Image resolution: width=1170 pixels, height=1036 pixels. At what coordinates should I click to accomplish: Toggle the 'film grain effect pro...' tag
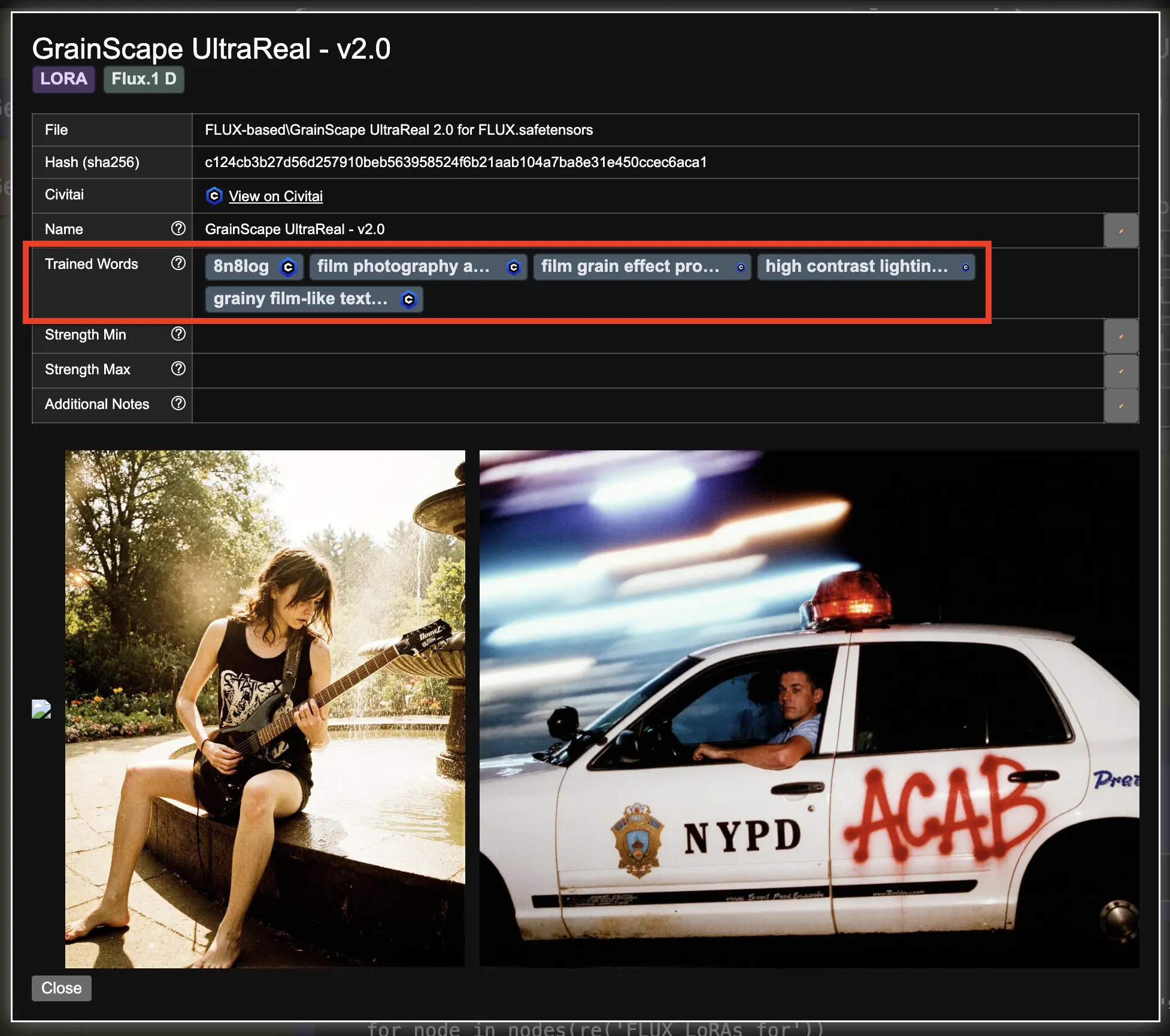click(630, 266)
